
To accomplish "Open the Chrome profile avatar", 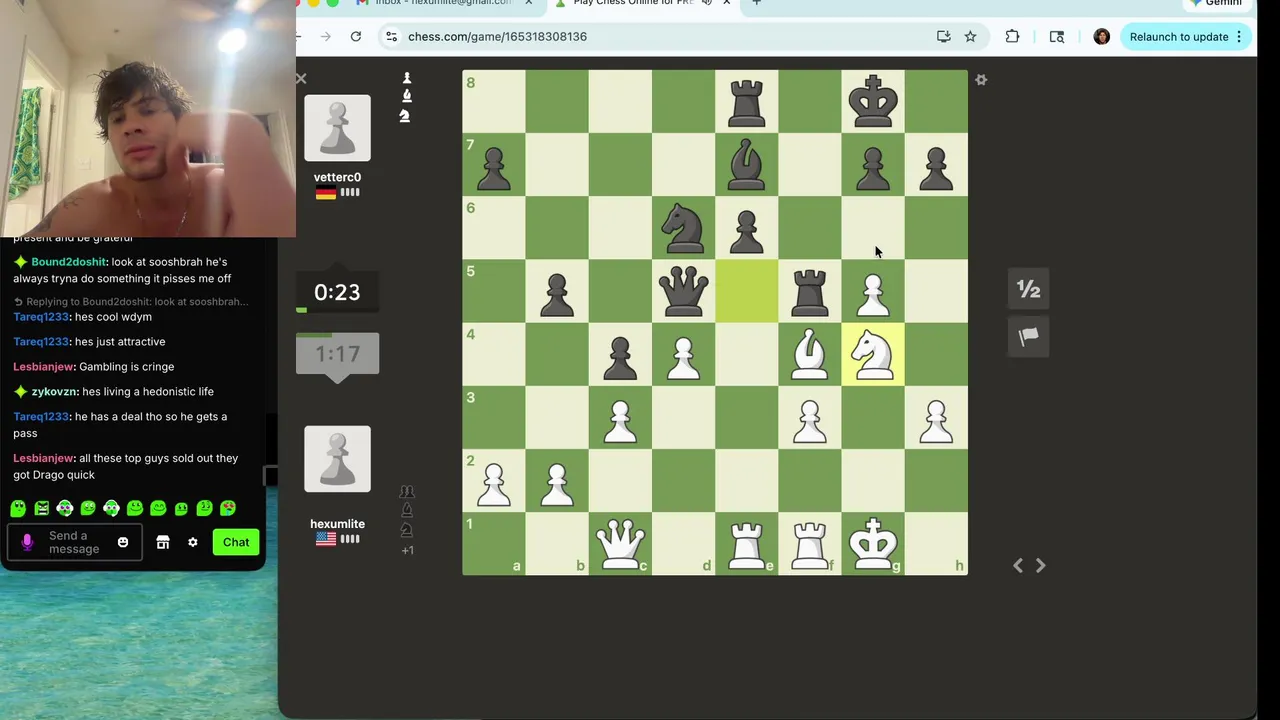I will pyautogui.click(x=1101, y=36).
